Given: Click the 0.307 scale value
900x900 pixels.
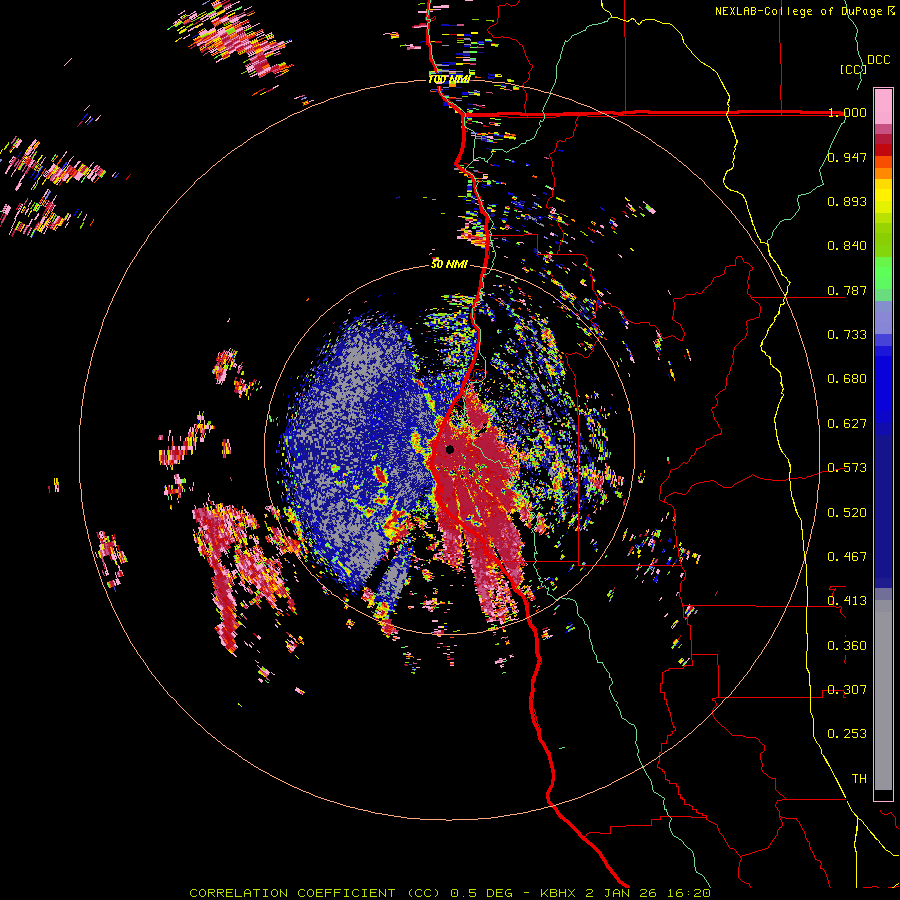Looking at the screenshot, I should (847, 690).
